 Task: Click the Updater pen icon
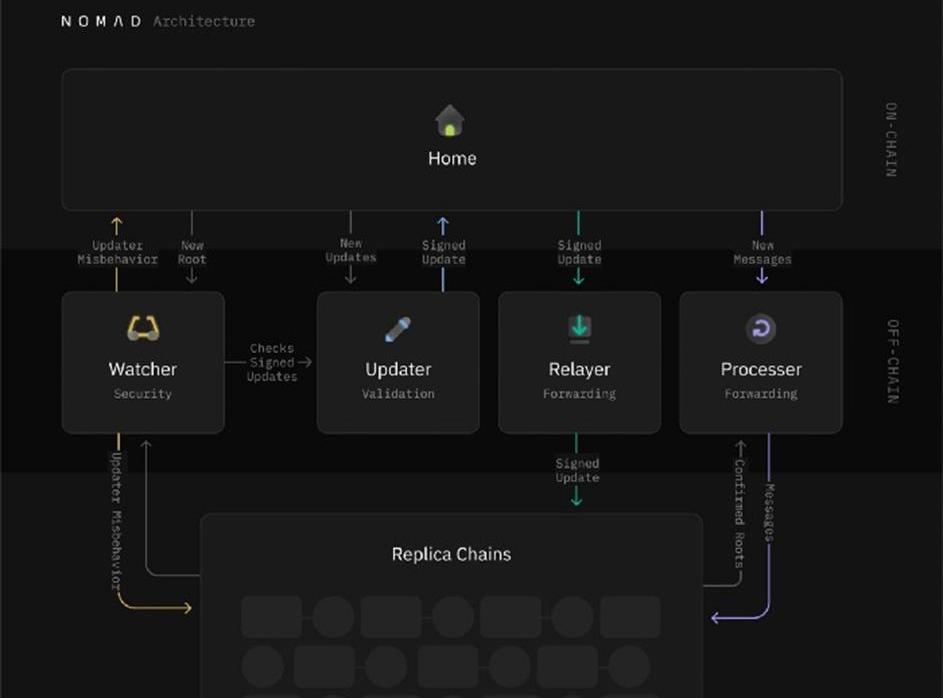(x=398, y=329)
